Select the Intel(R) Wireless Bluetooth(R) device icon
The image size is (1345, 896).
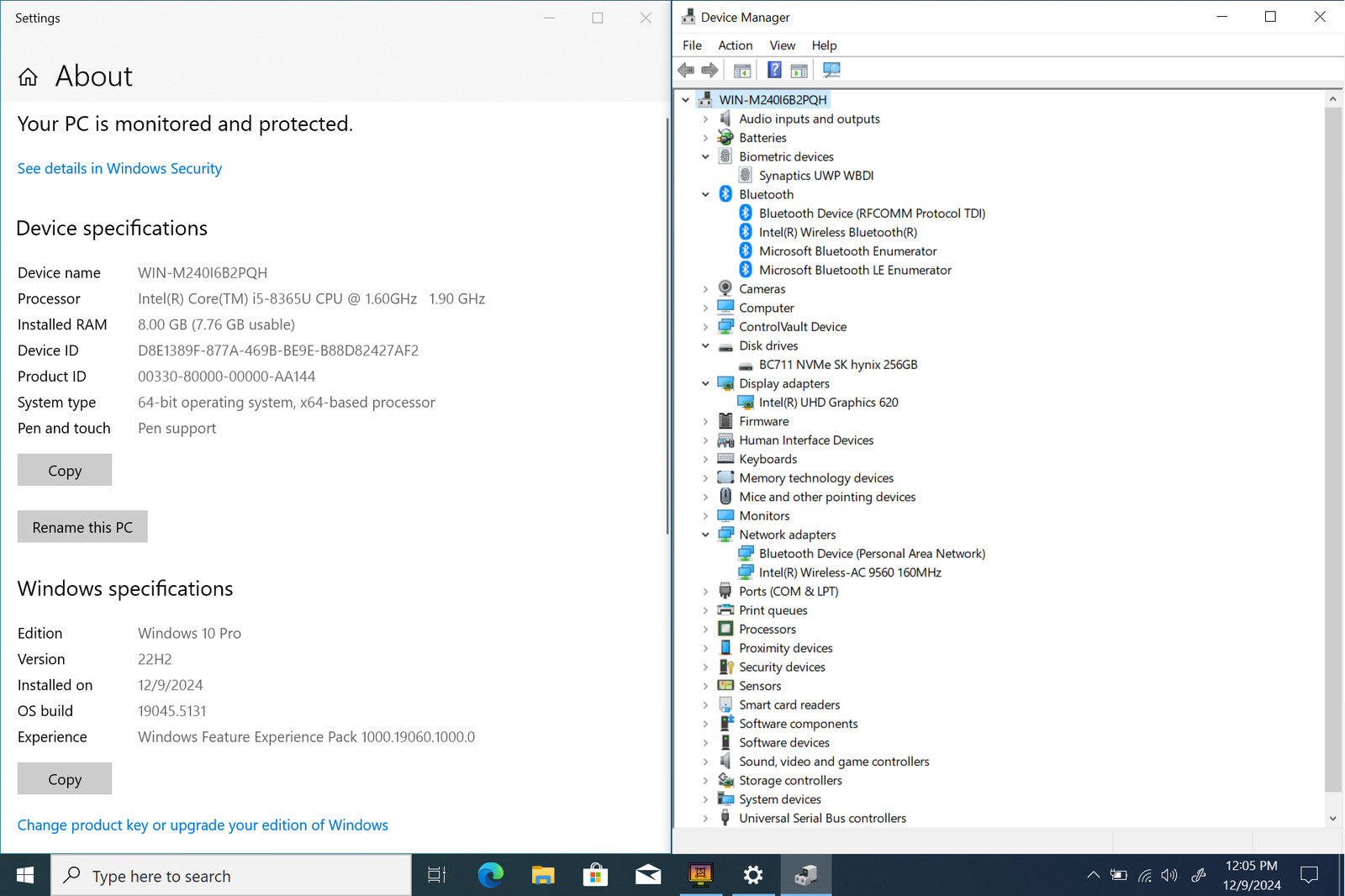(x=745, y=232)
